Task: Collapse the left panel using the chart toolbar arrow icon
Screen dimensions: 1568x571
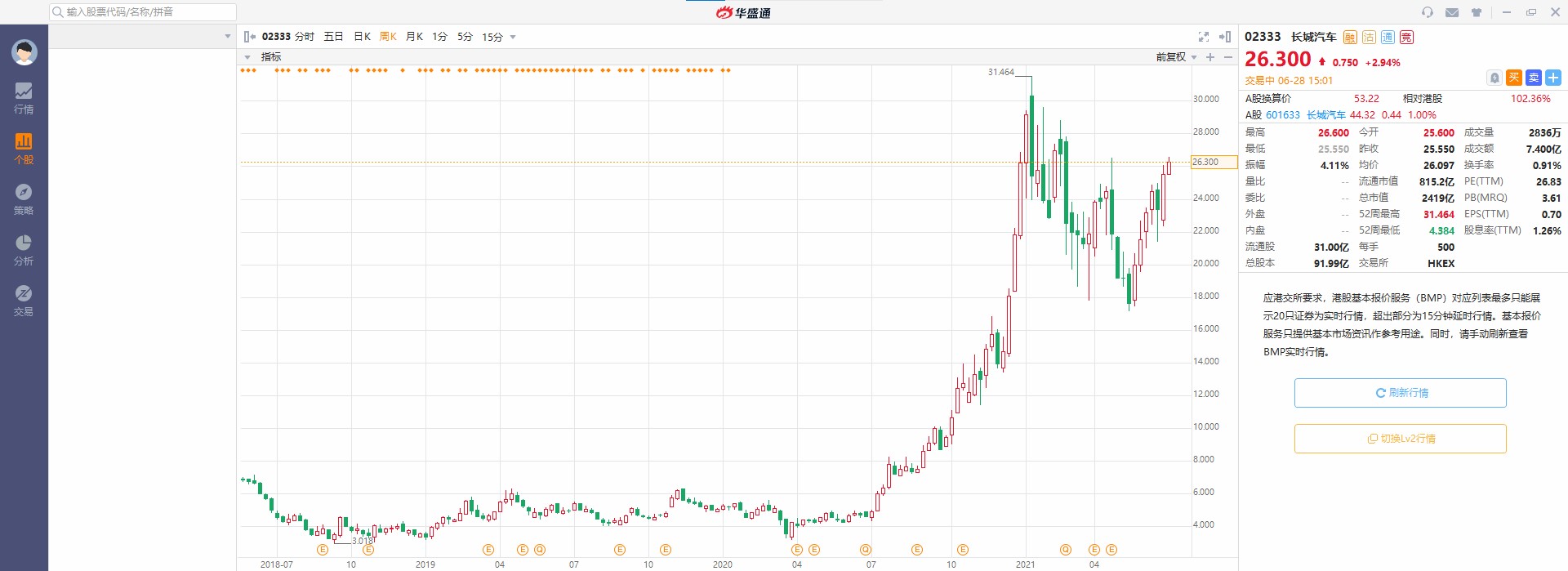Action: tap(250, 37)
